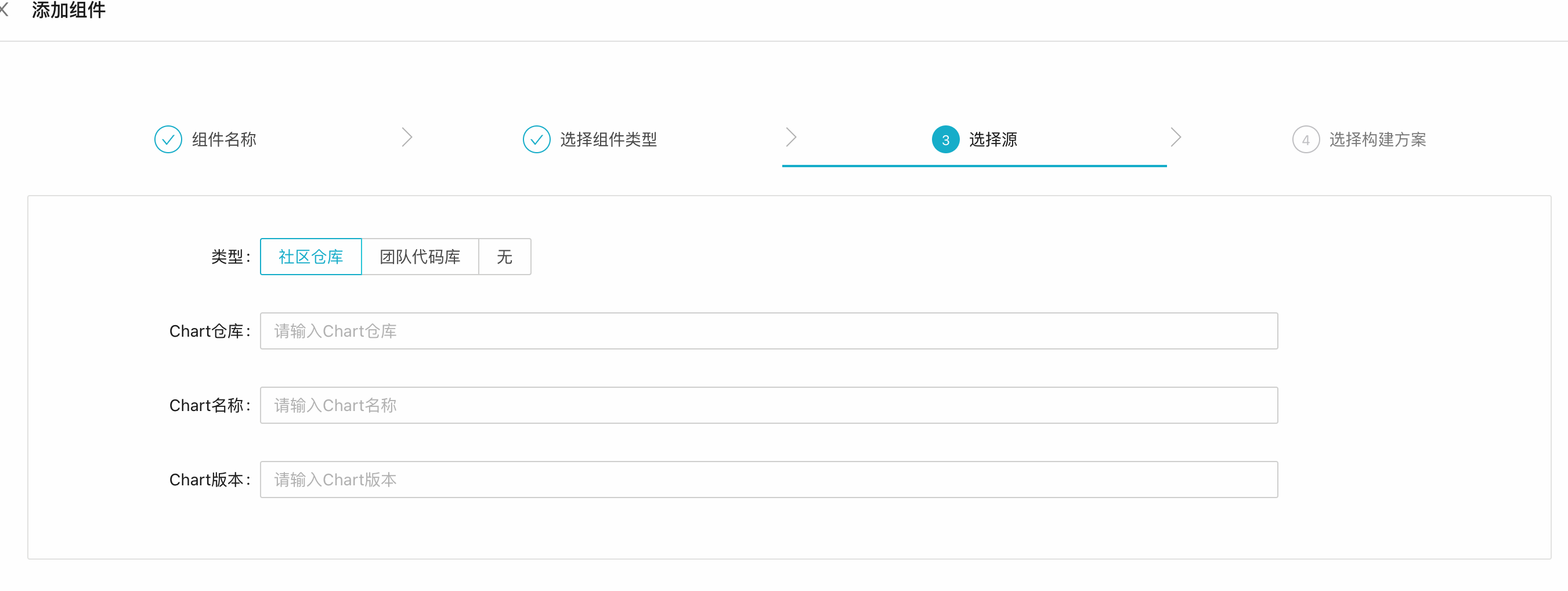The image size is (1568, 591).
Task: Click the checkmark icon for 组件名称 step
Action: (168, 139)
